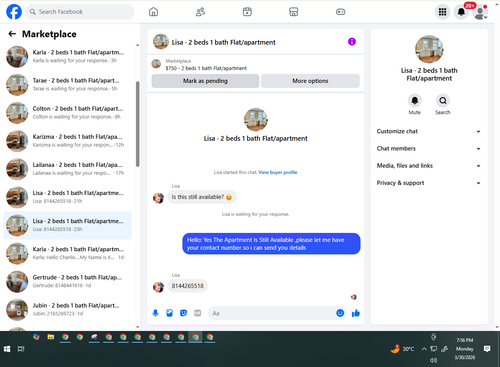Expand the Customize chat section

[x=429, y=131]
